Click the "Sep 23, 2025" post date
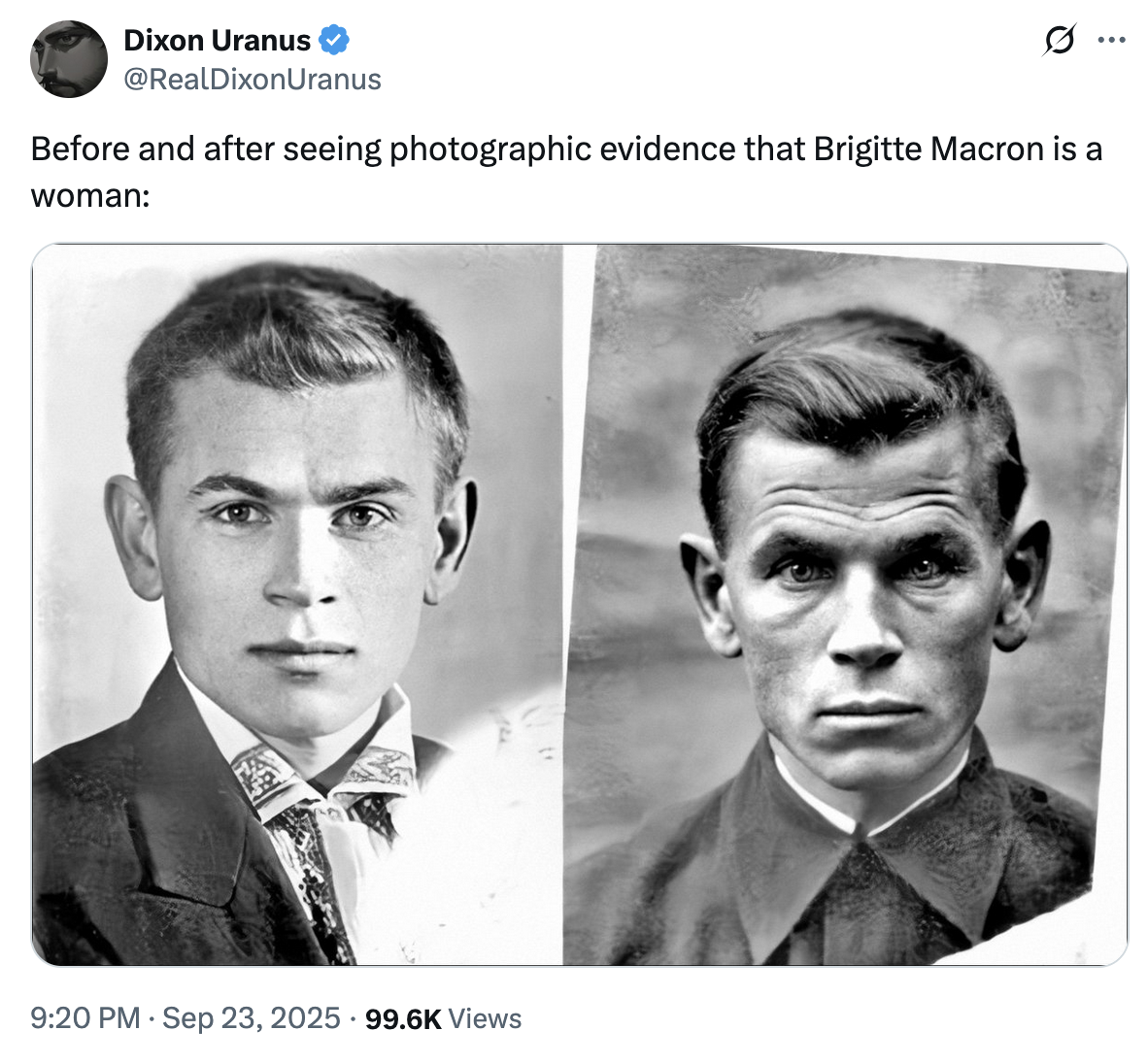Viewport: 1148px width, 1064px height. 251,1018
